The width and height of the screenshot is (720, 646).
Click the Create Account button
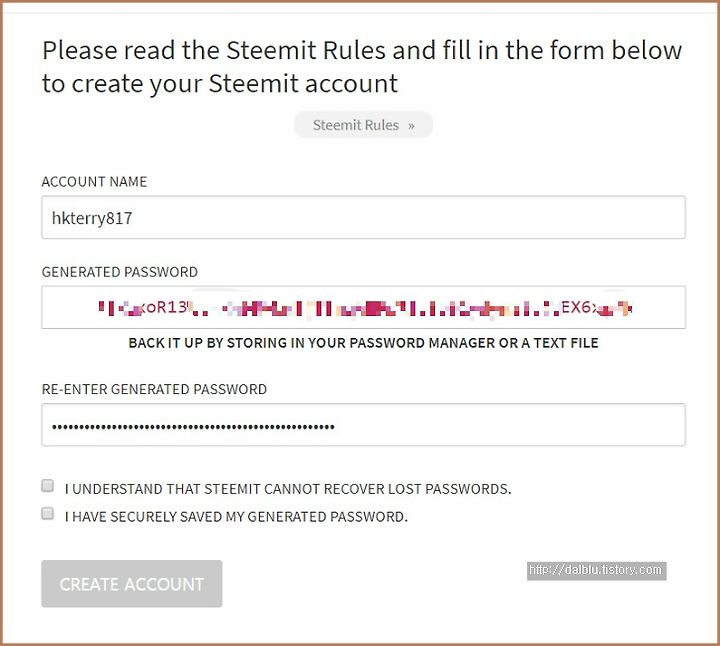click(x=132, y=584)
